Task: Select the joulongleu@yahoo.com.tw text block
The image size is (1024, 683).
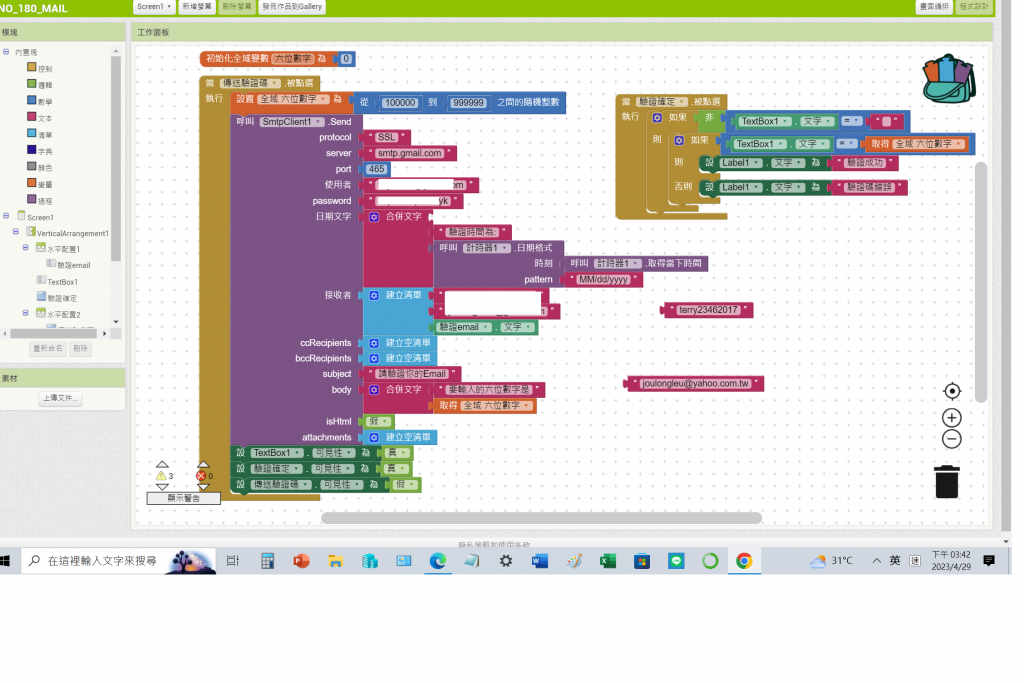Action: pos(695,384)
